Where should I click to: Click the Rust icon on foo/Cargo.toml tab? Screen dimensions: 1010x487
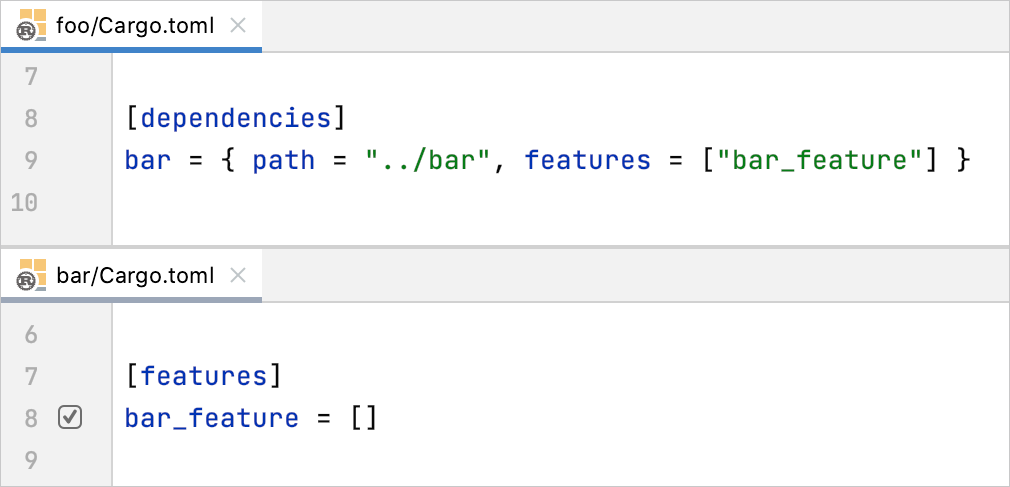coord(32,25)
